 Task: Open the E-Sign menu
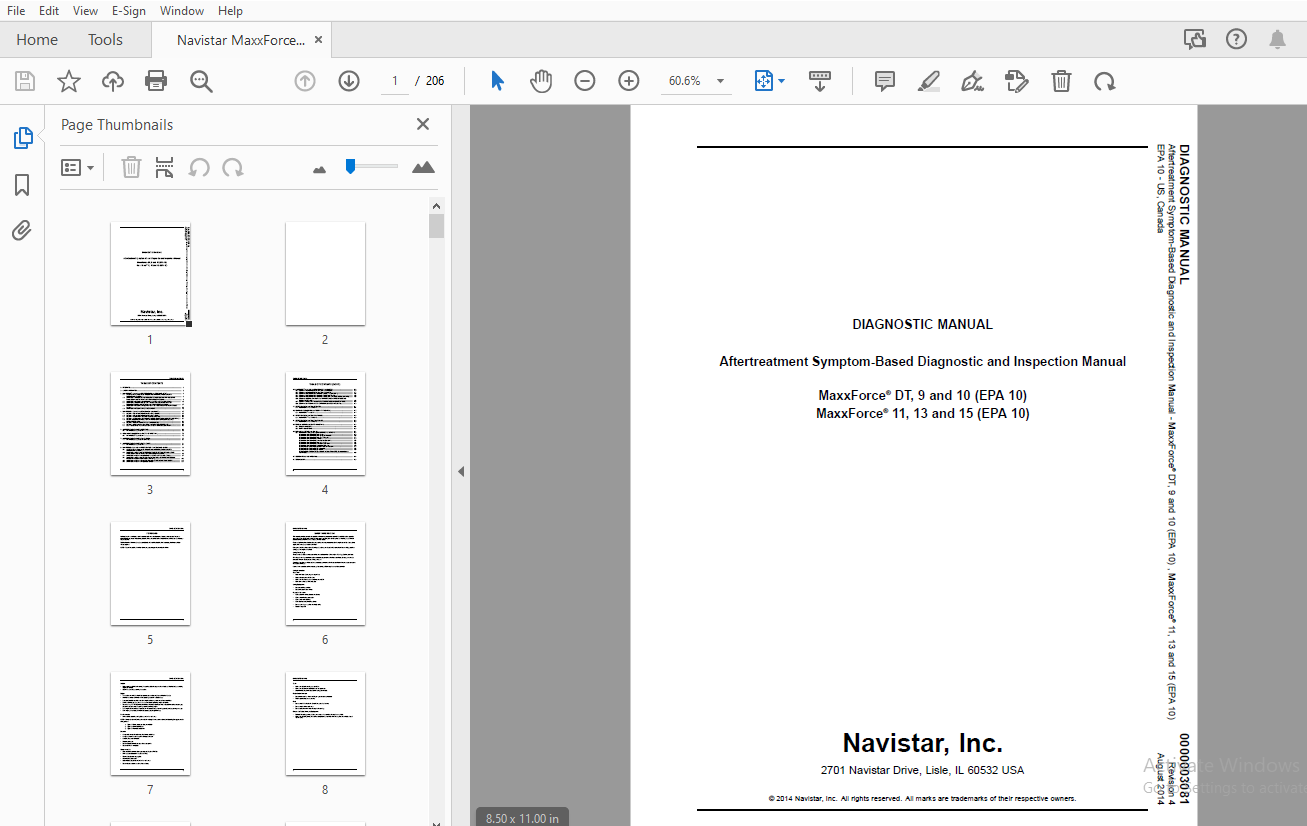[x=130, y=11]
